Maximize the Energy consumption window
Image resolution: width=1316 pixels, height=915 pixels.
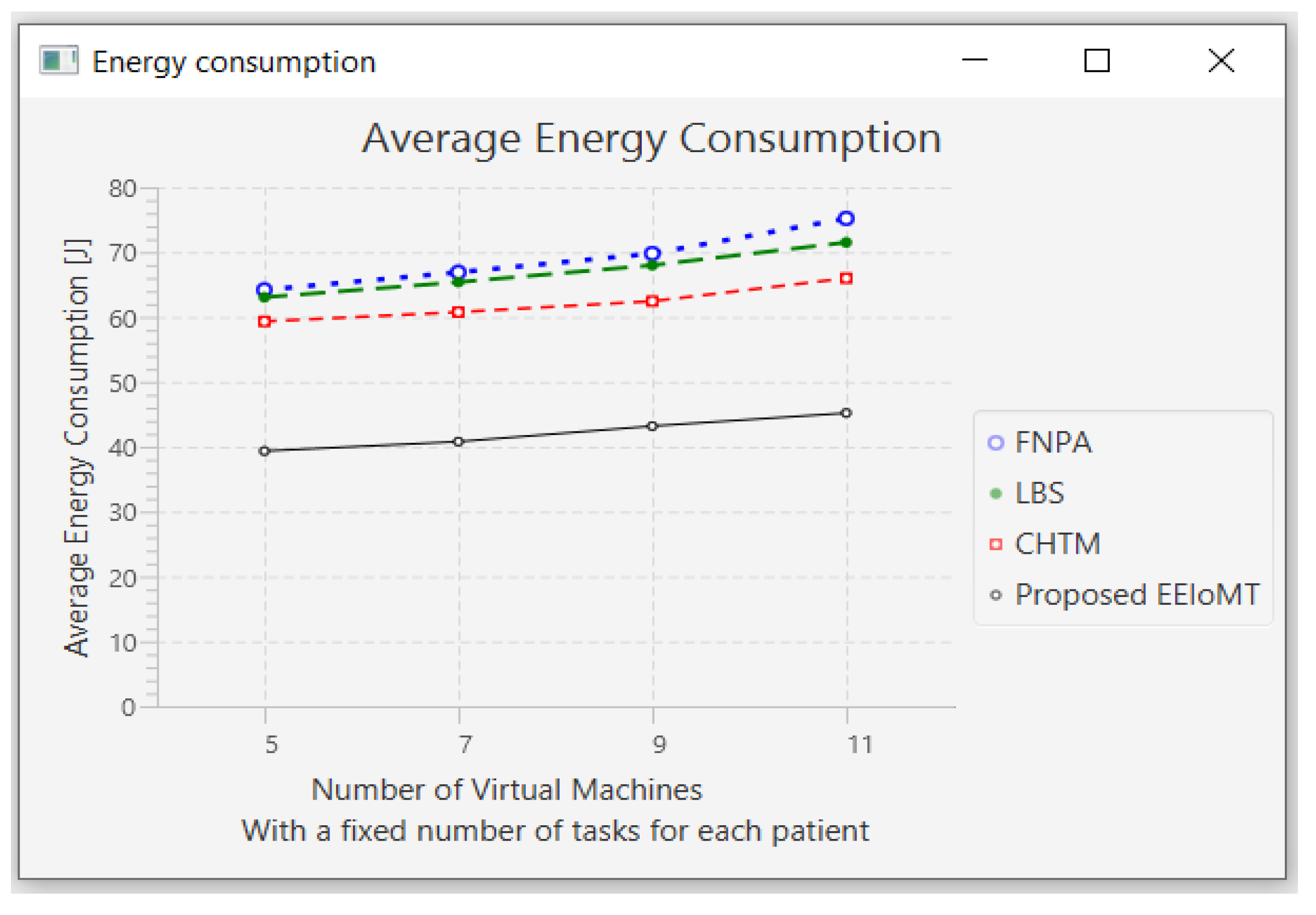[1097, 61]
